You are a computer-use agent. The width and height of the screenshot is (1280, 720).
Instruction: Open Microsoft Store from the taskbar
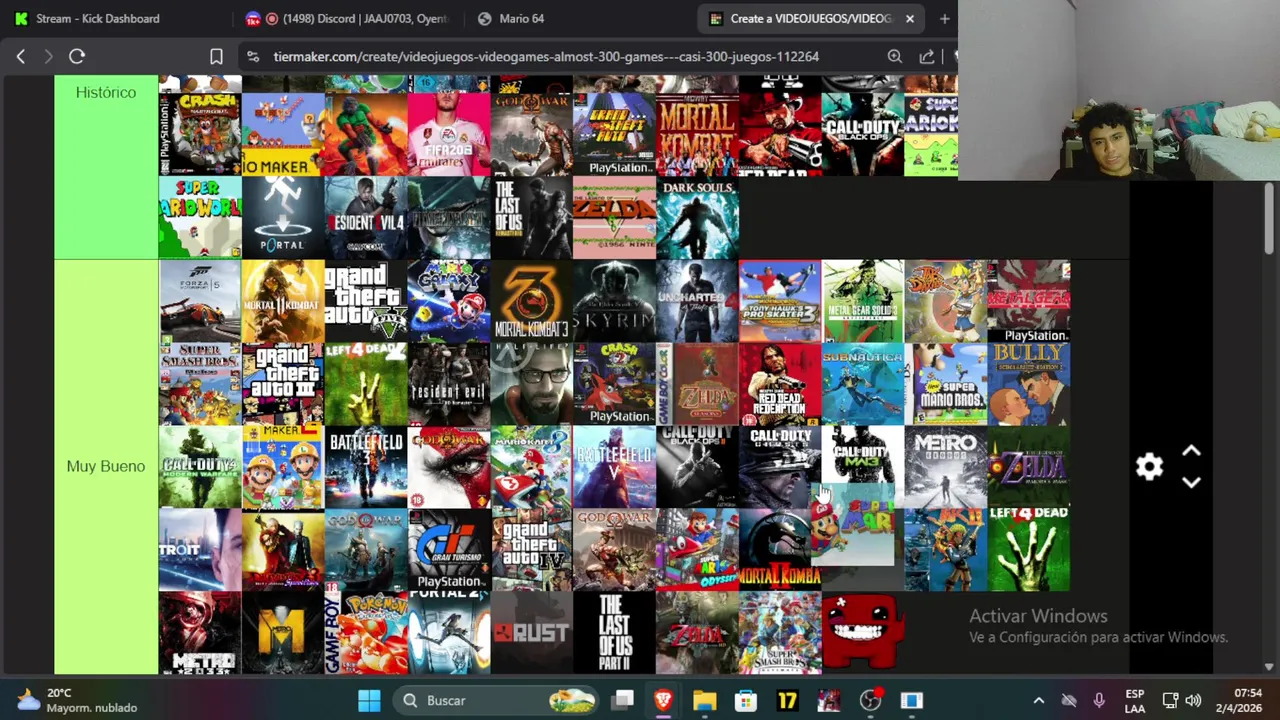pyautogui.click(x=746, y=701)
